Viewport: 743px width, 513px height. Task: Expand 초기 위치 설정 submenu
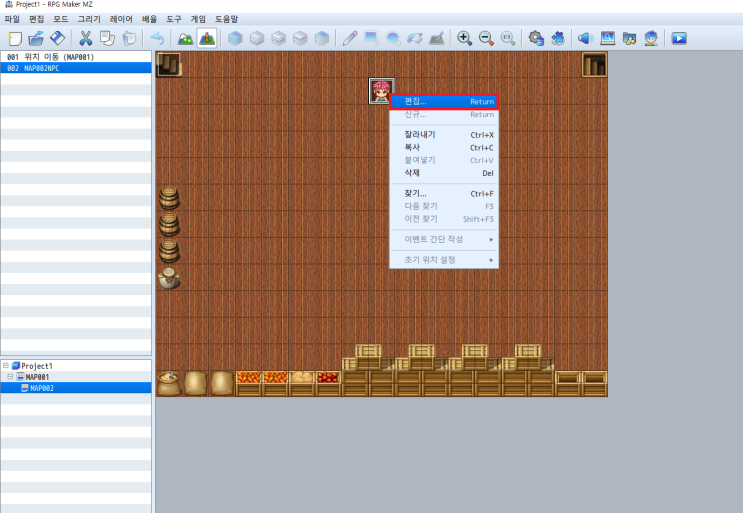pyautogui.click(x=444, y=260)
